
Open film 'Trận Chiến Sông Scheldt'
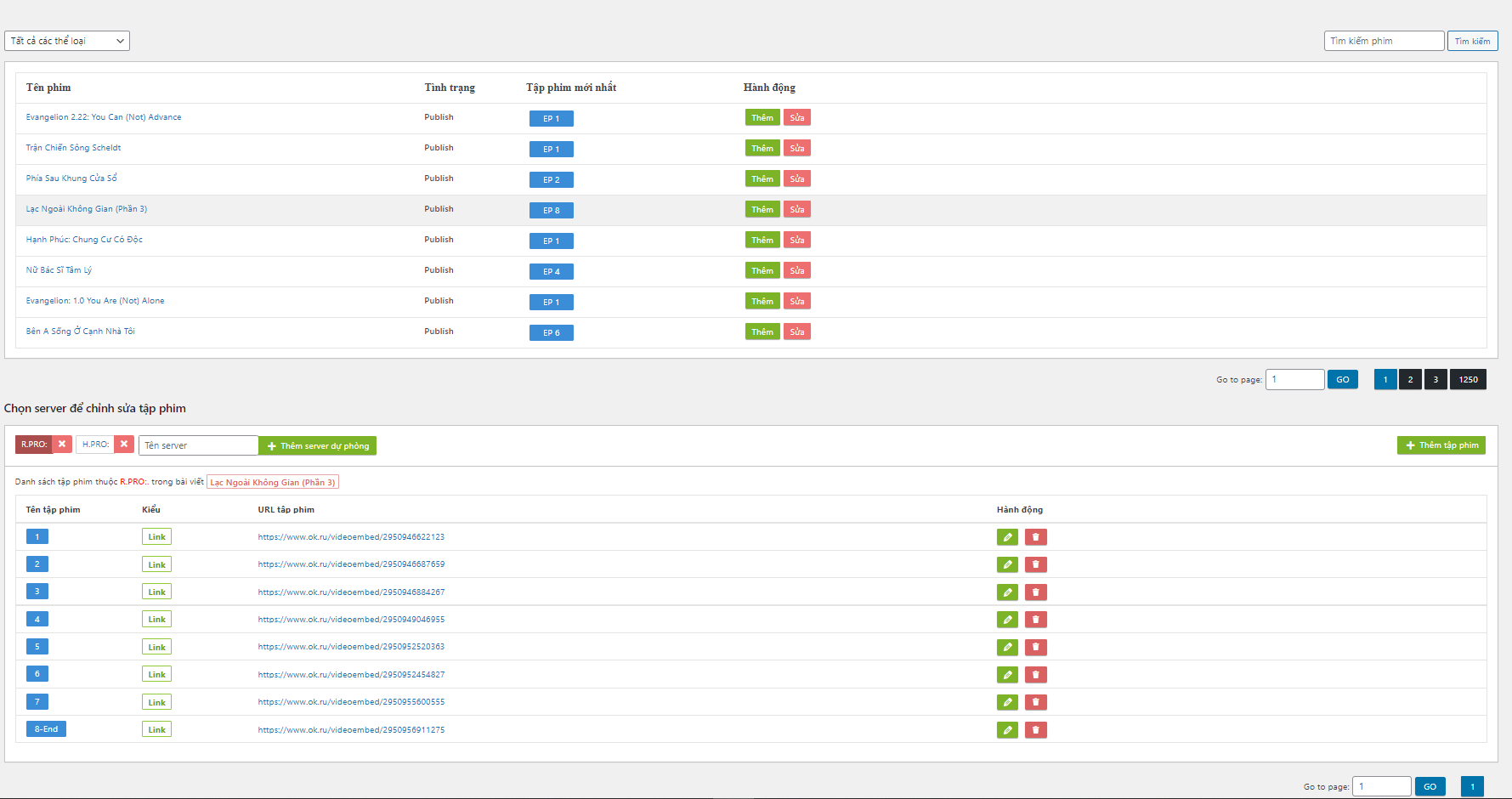coord(73,148)
